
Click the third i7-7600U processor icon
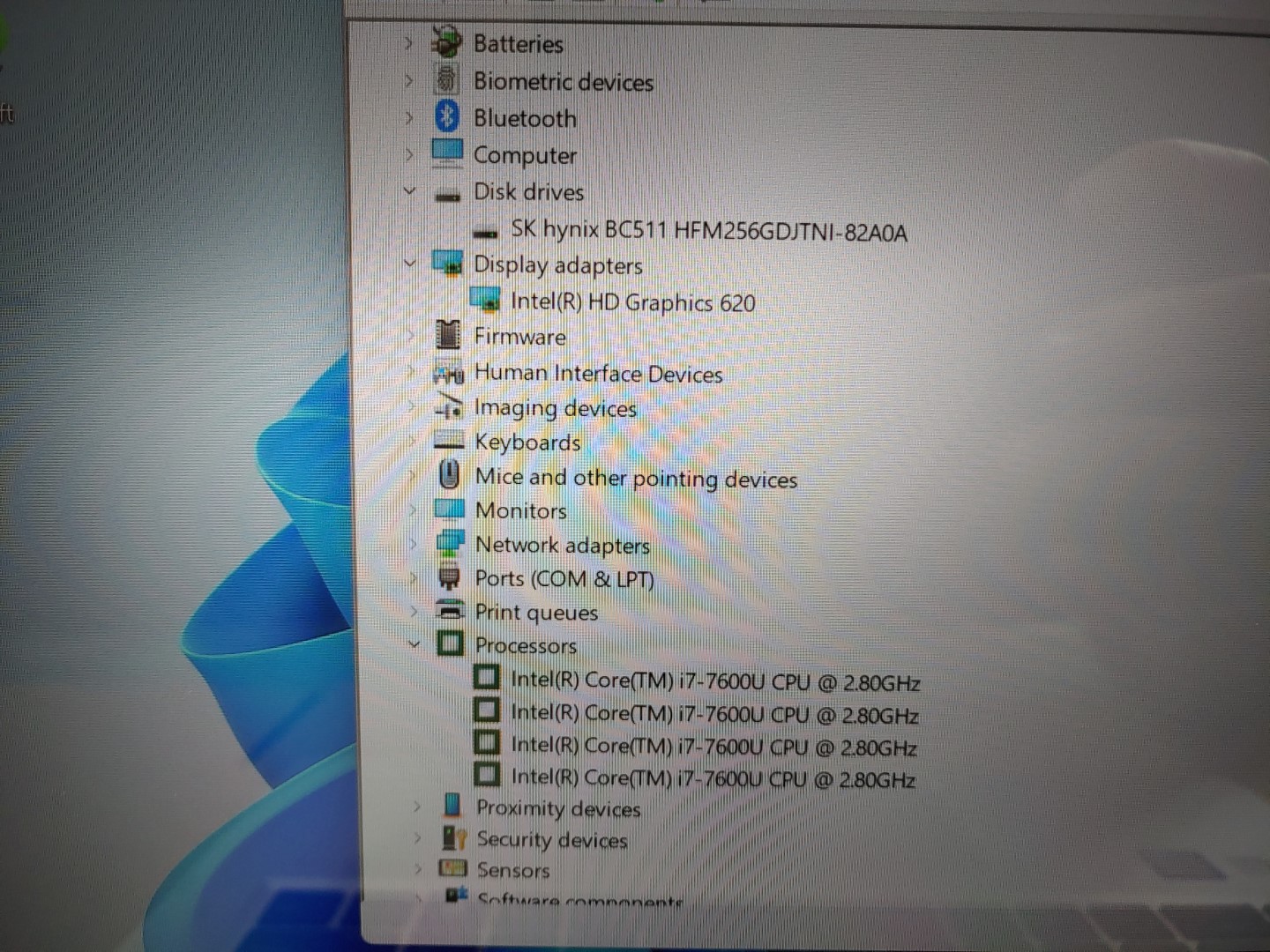click(486, 742)
